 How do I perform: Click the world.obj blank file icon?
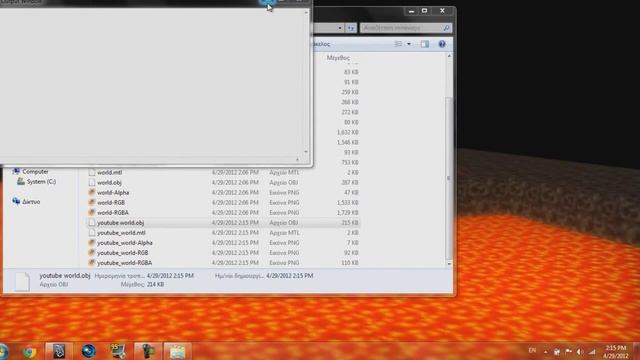click(91, 182)
